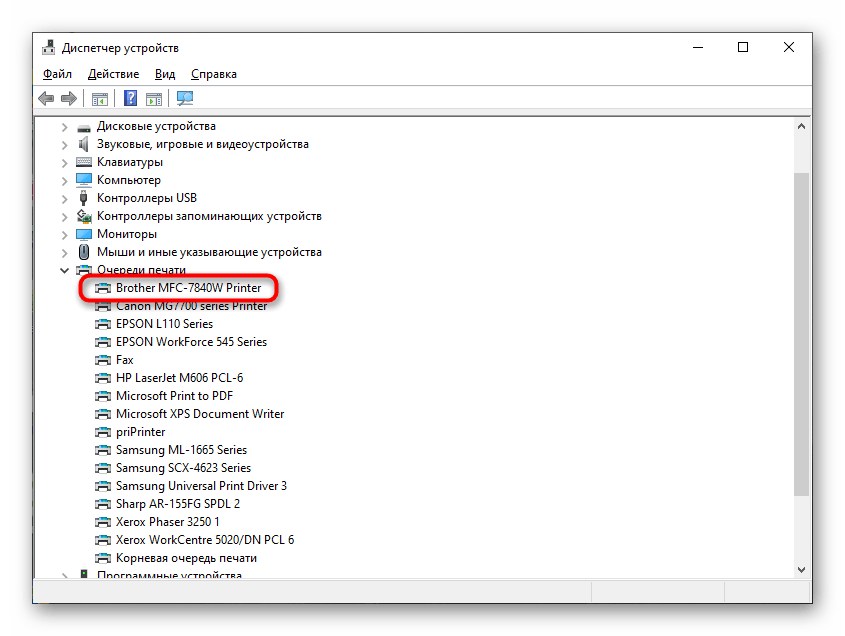845x636 pixels.
Task: Click the scrollbar up arrow
Action: pos(801,126)
